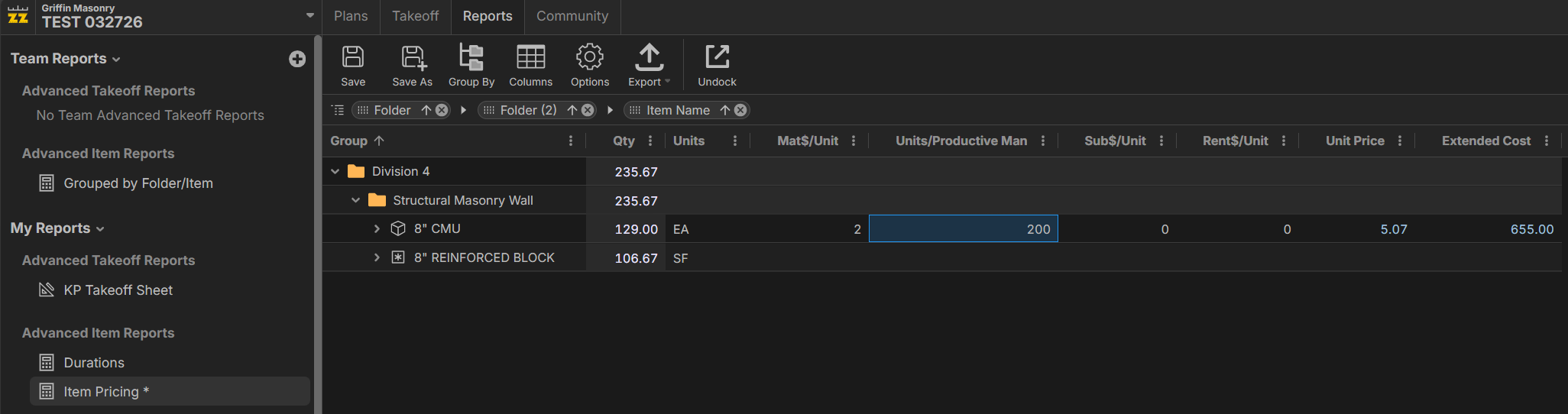The width and height of the screenshot is (1568, 414).
Task: Open the project selector dropdown arrow
Action: click(x=310, y=15)
